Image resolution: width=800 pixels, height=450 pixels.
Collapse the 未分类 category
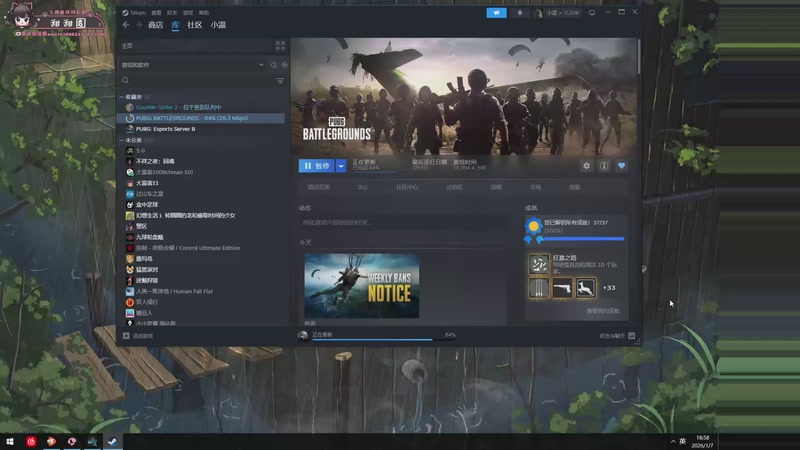[x=122, y=140]
